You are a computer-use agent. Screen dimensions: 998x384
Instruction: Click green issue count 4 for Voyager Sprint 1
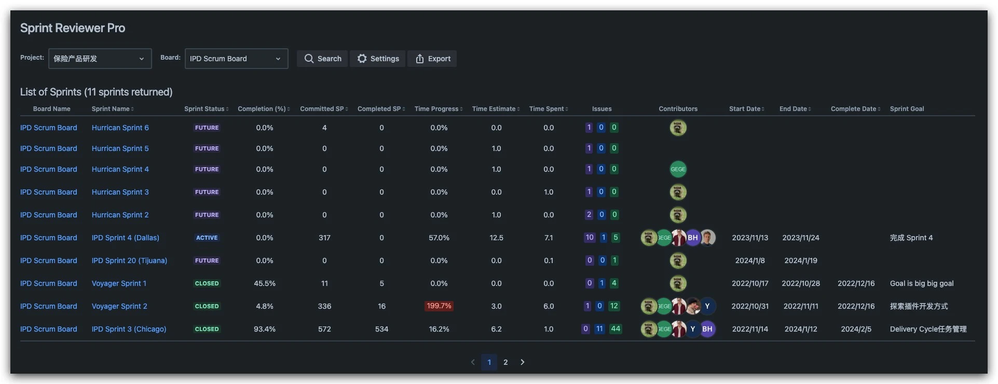tap(614, 283)
